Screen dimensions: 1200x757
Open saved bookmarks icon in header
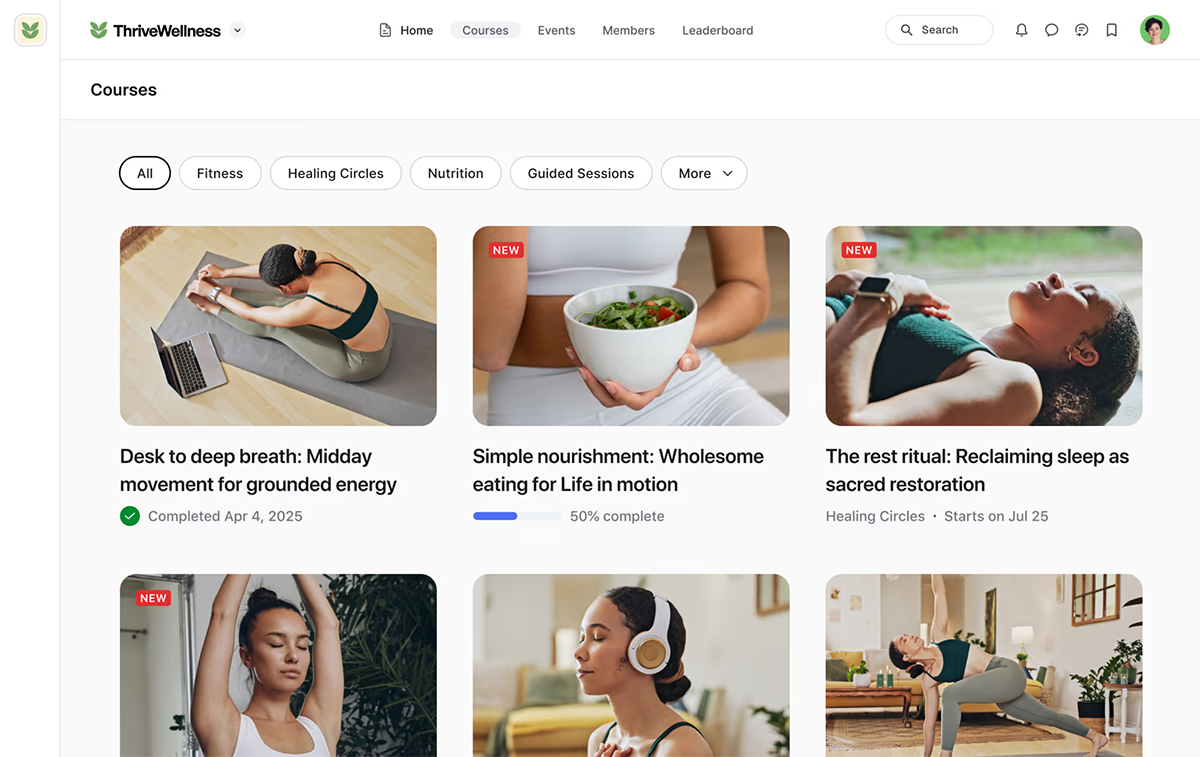(x=1111, y=30)
